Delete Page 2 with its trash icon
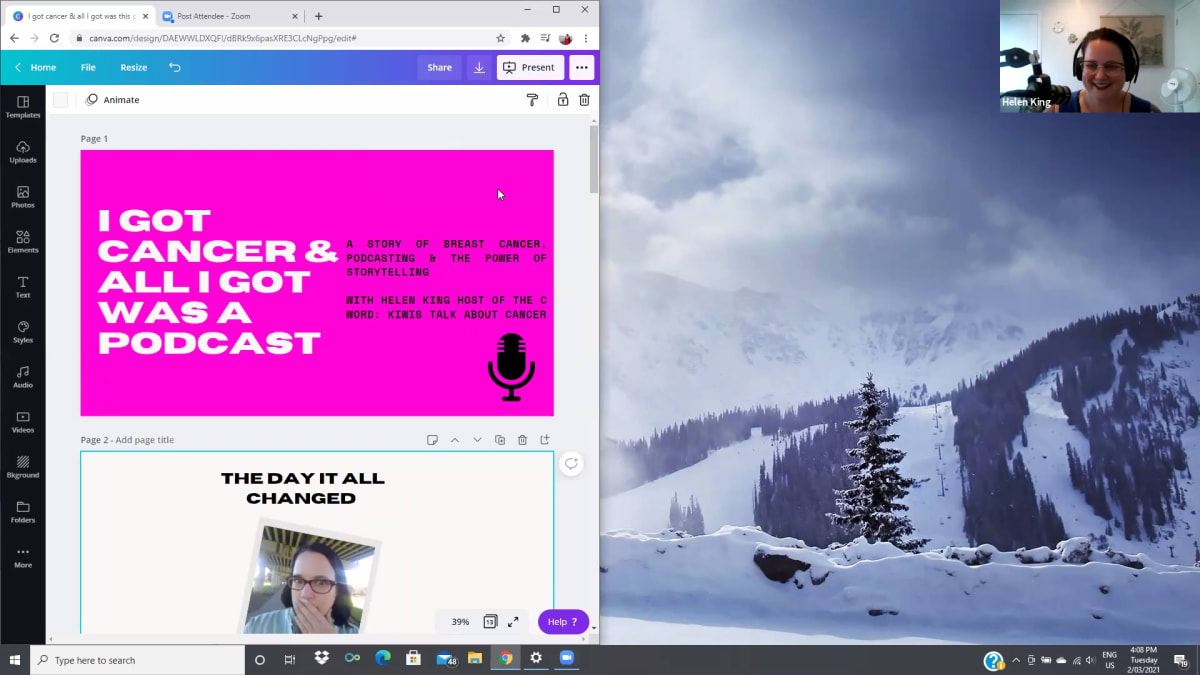 [x=522, y=440]
